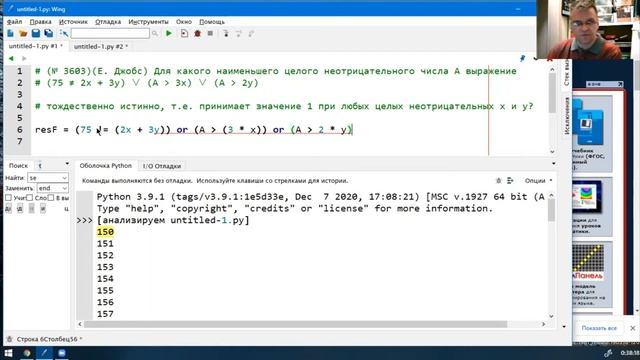The width and height of the screenshot is (640, 360).
Task: Click the toolbar search field
Action: (110, 33)
